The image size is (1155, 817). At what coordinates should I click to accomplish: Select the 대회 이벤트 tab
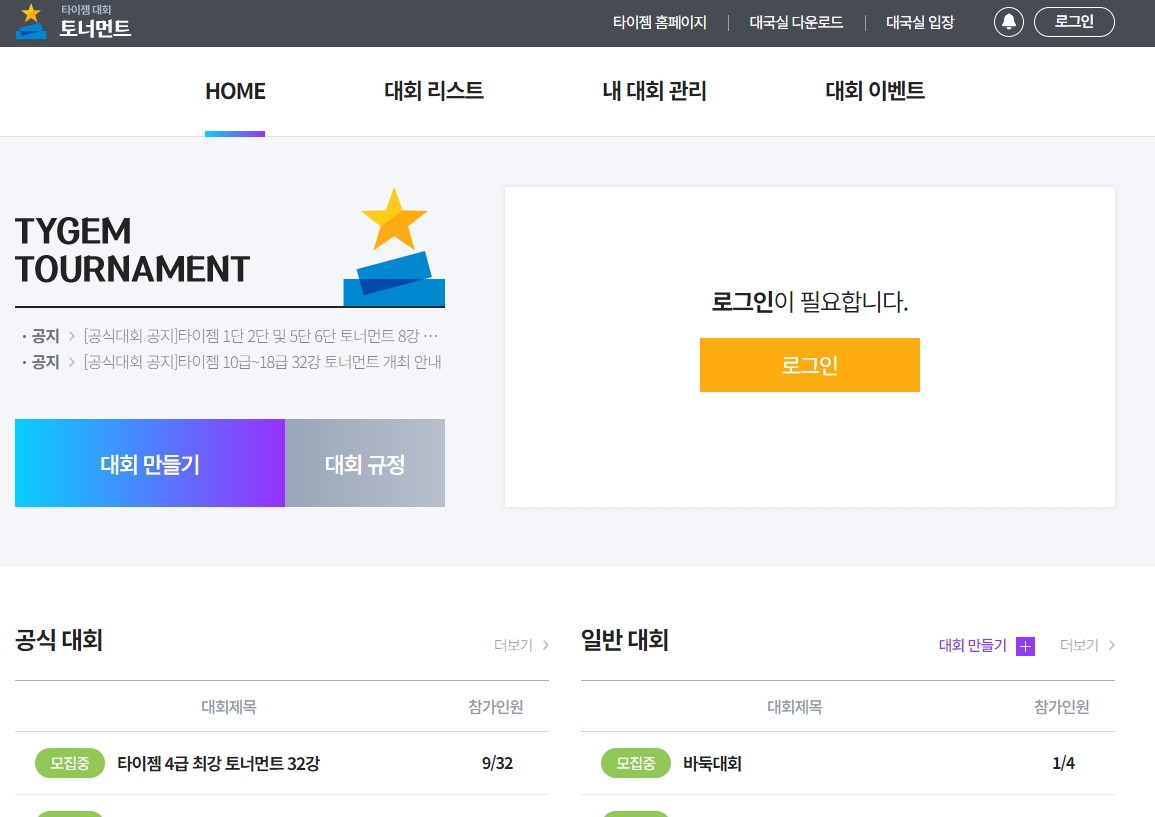pos(875,91)
